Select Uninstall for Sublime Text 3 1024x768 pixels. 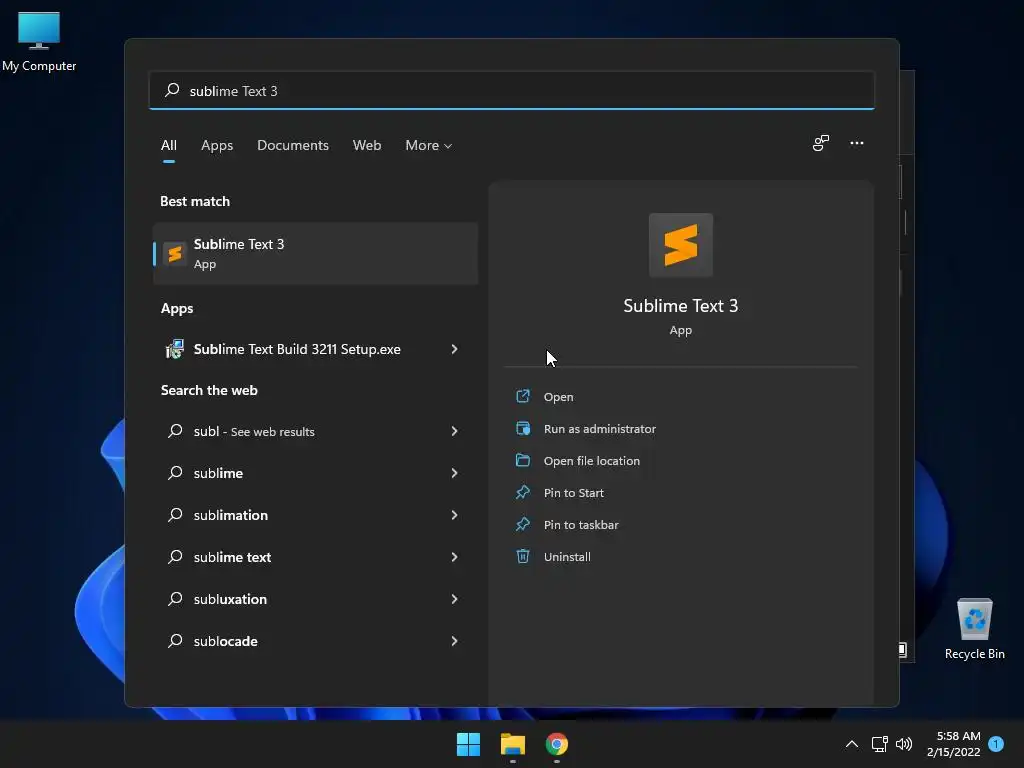(x=567, y=557)
